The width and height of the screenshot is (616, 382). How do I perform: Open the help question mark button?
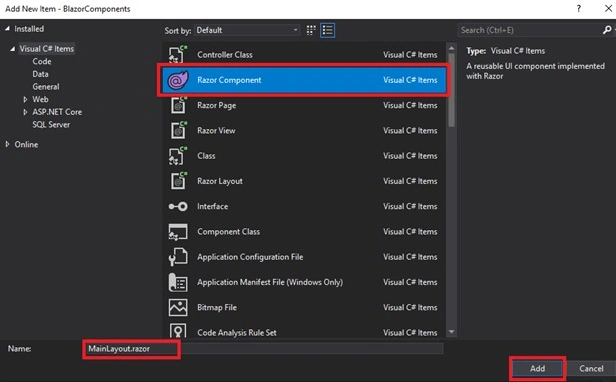[x=579, y=8]
